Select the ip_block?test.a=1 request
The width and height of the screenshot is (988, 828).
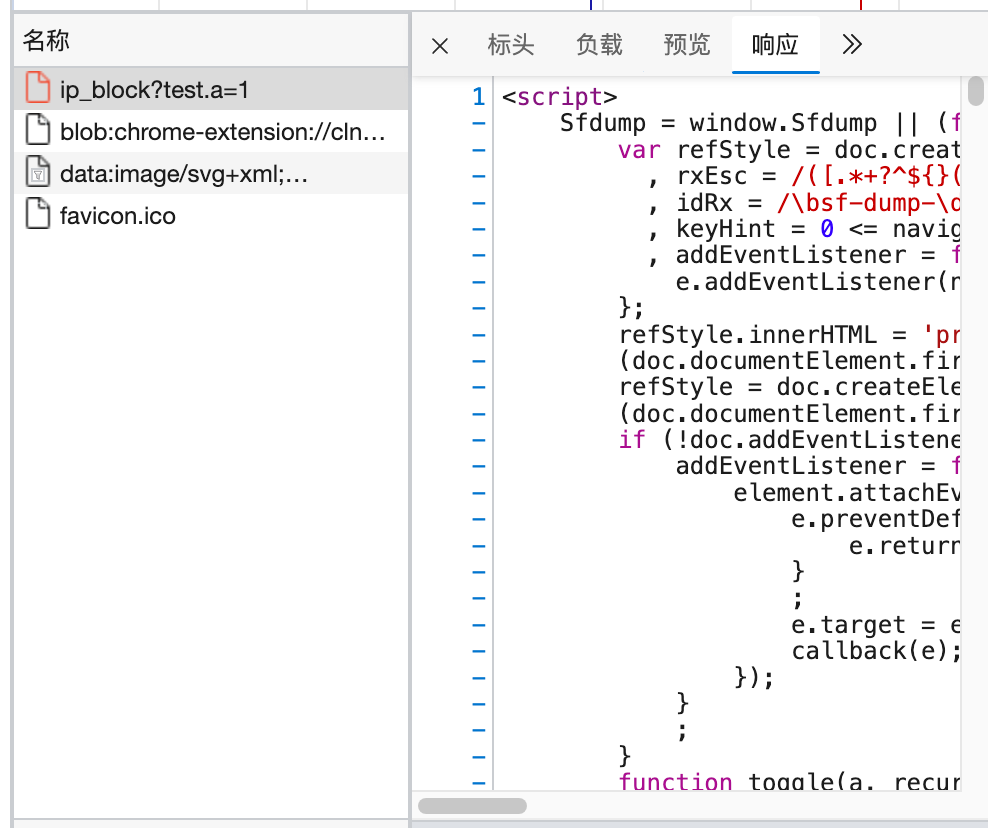(x=211, y=89)
